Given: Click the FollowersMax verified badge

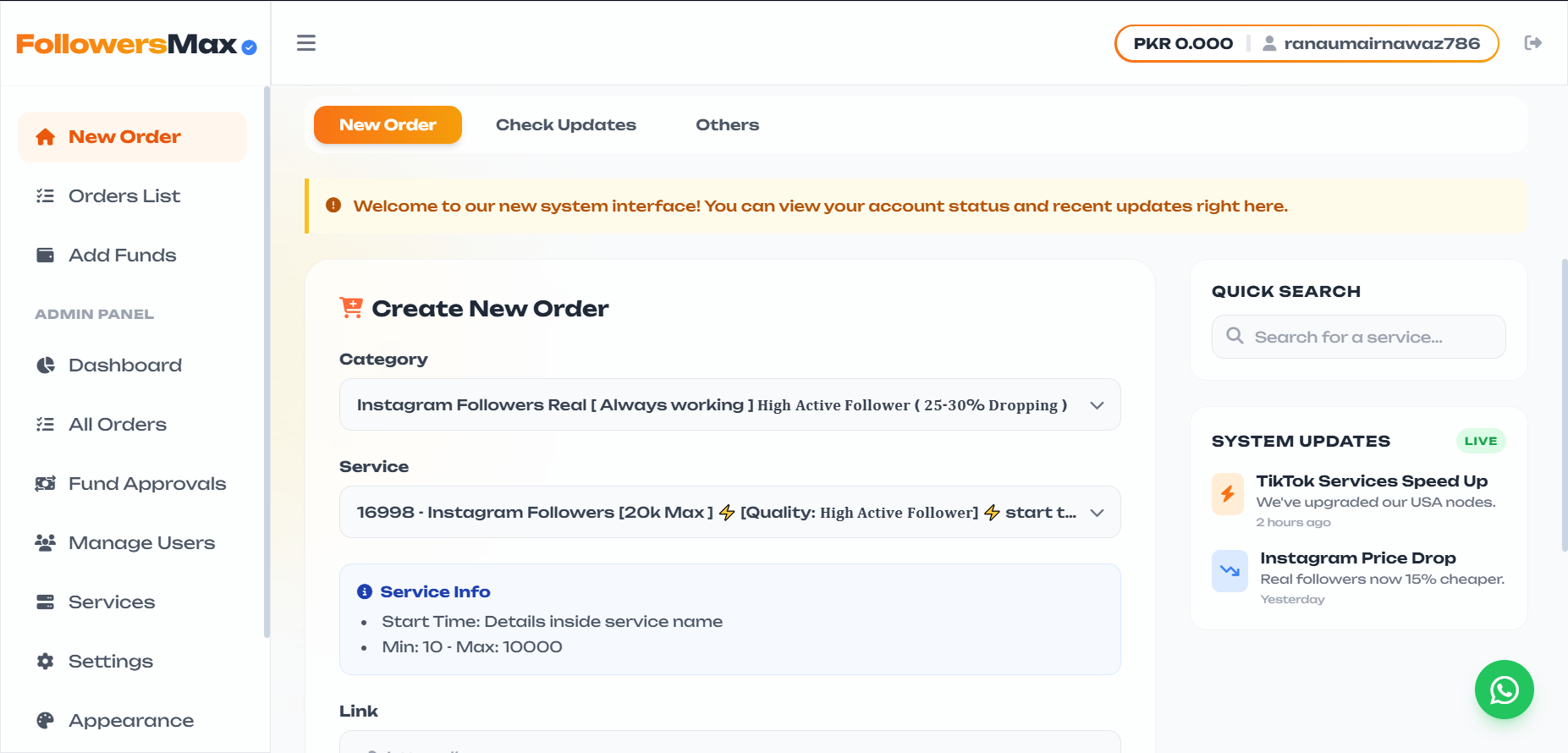Looking at the screenshot, I should 249,47.
